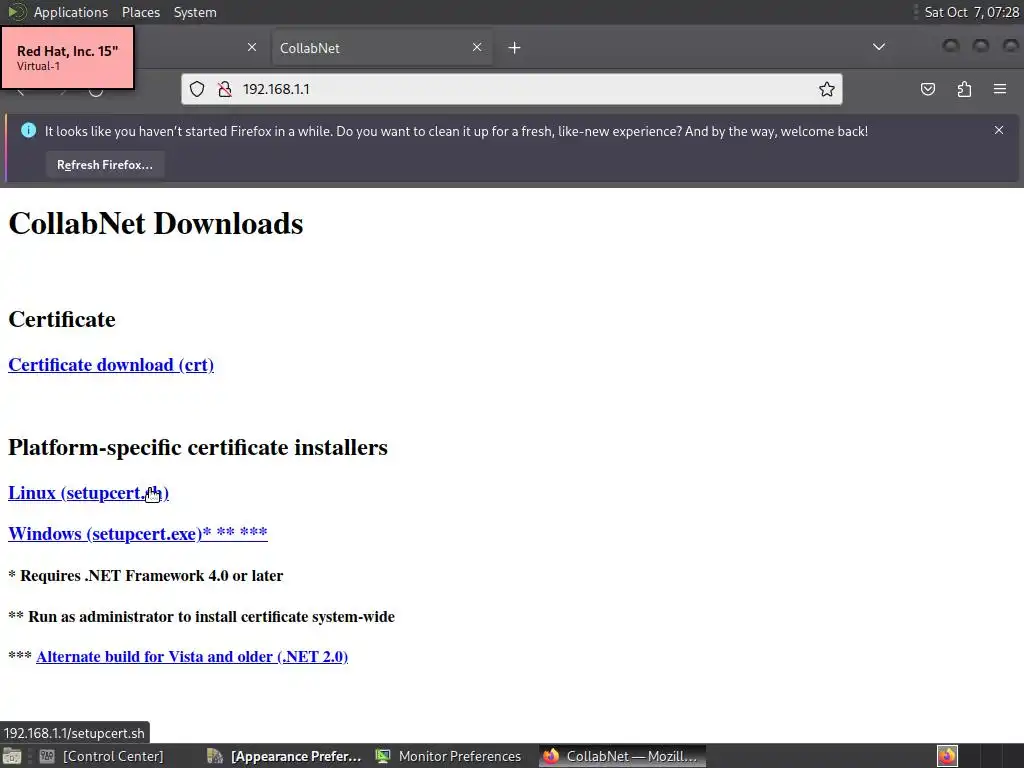Click the CollabNet Downloads heading

(x=155, y=223)
